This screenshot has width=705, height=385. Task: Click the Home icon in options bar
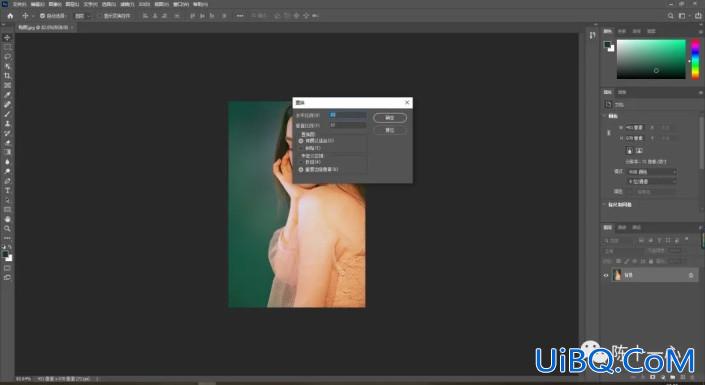click(x=10, y=16)
